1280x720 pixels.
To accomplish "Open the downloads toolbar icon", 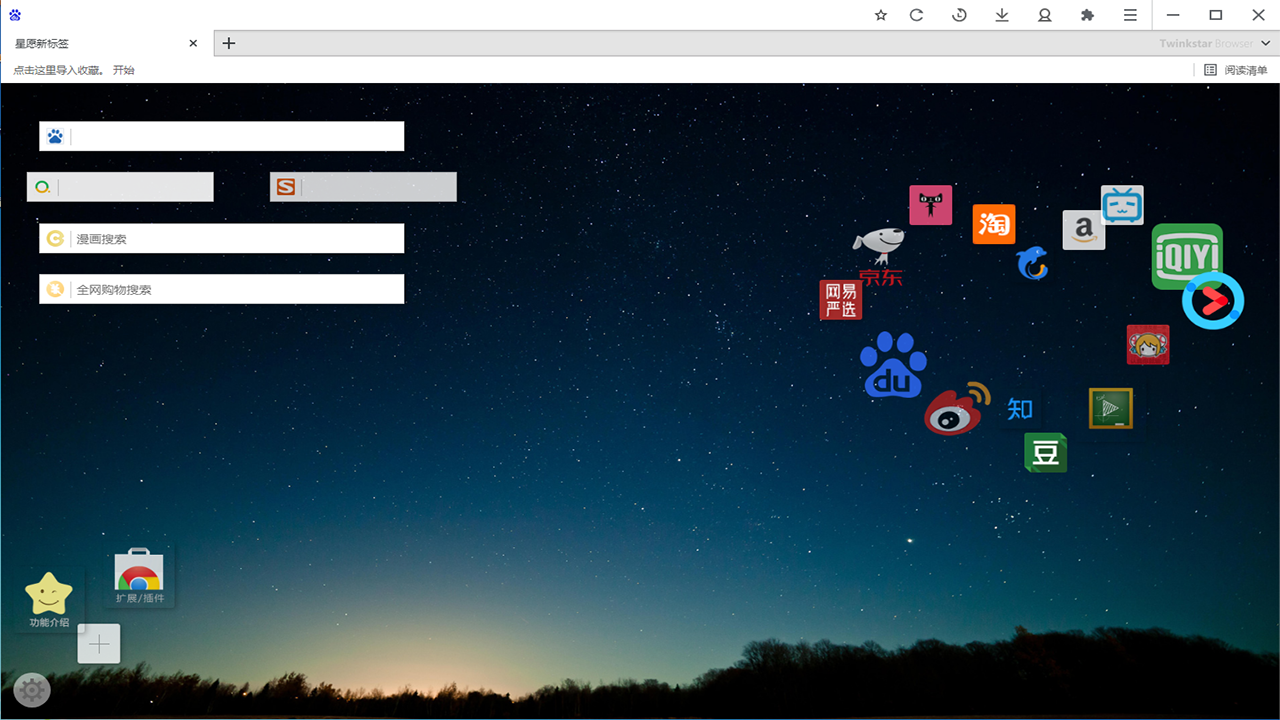I will pyautogui.click(x=1002, y=15).
